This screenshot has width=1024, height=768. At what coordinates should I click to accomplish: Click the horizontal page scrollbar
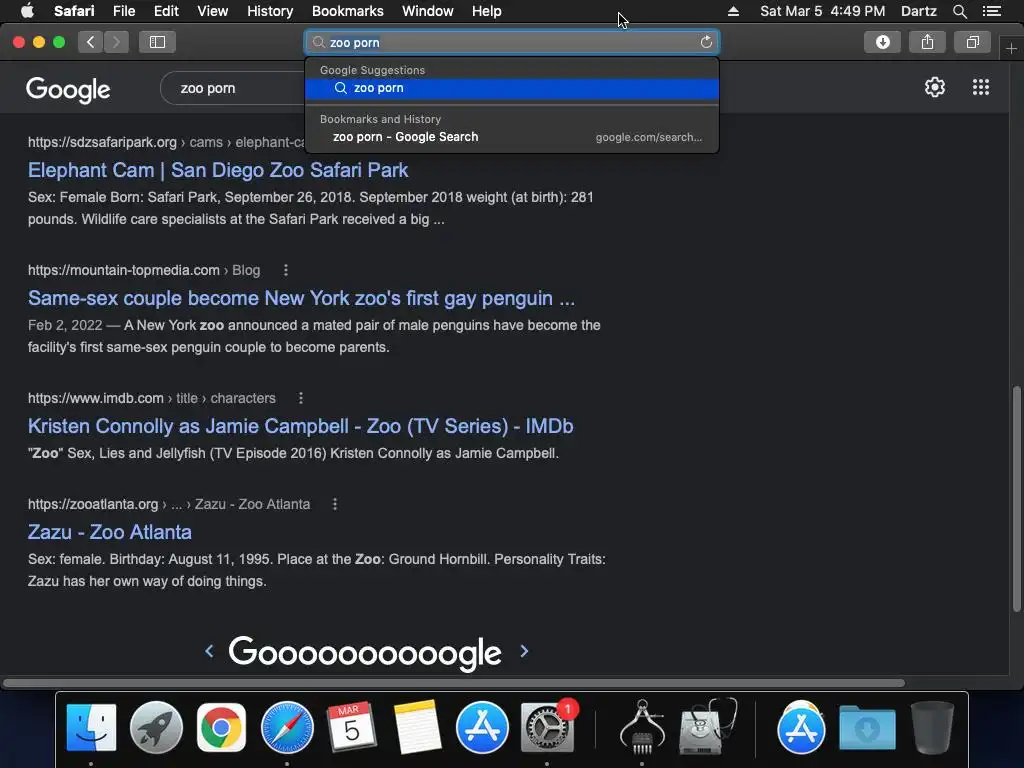pyautogui.click(x=454, y=683)
